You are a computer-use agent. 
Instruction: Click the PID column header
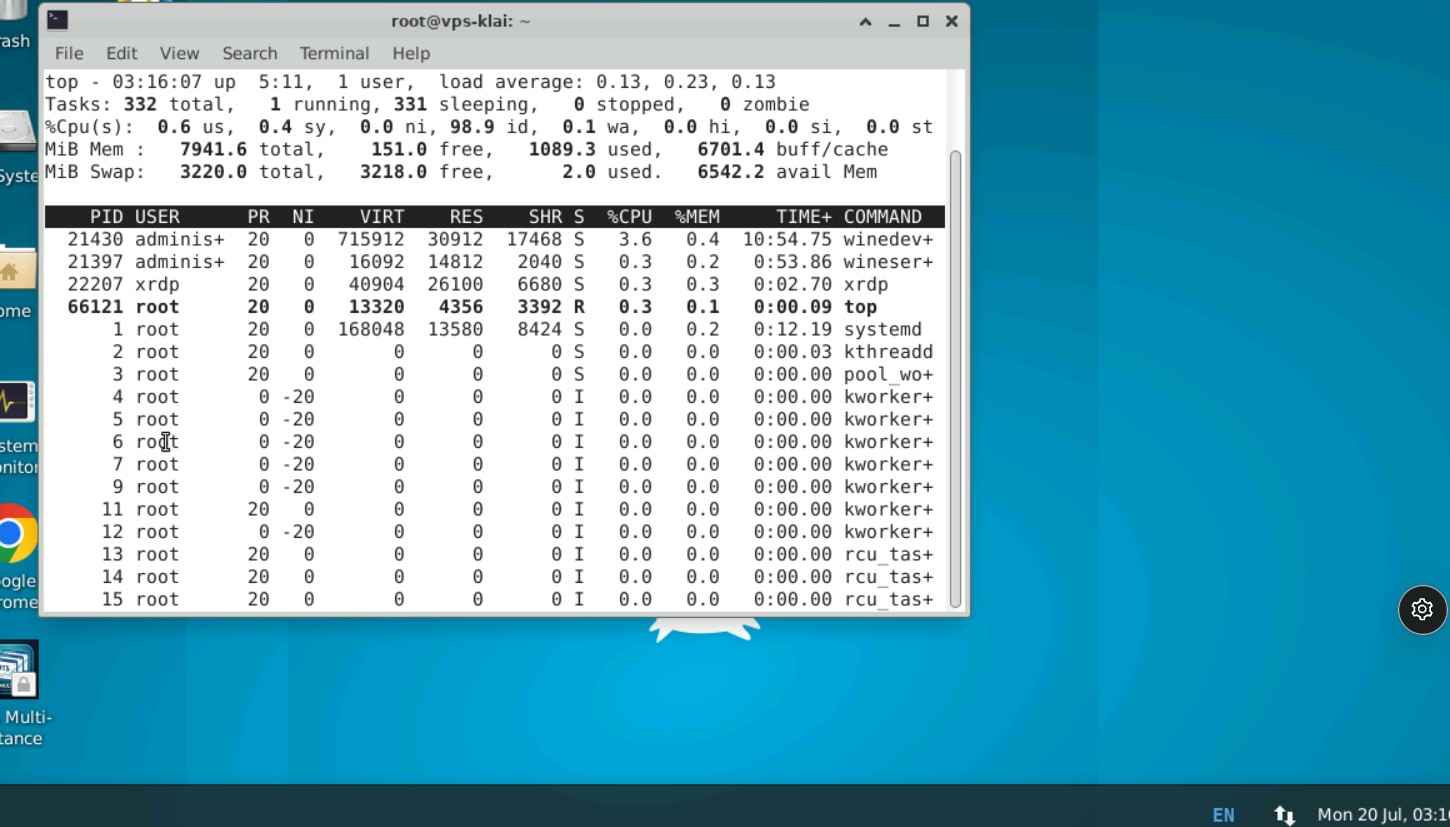[x=106, y=217]
